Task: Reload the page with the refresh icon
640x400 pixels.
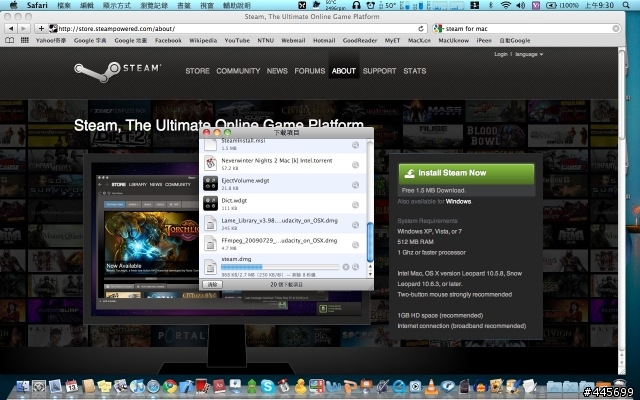Action: tap(421, 29)
